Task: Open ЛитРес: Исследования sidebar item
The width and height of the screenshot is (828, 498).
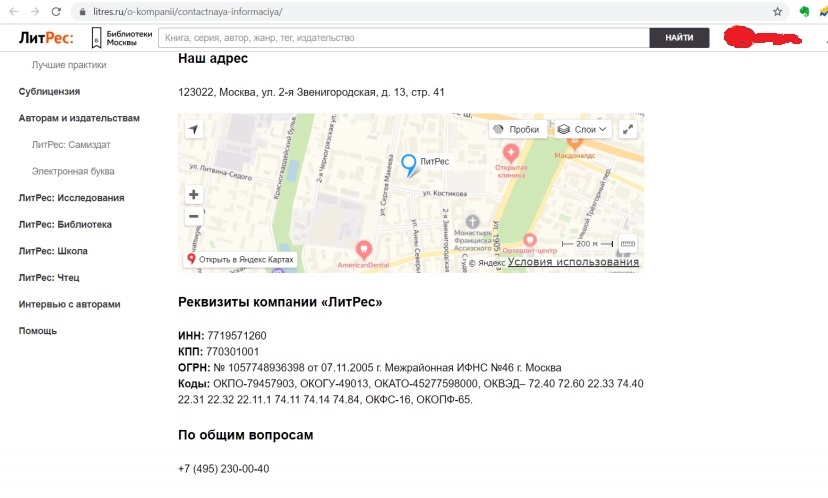Action: pyautogui.click(x=71, y=198)
